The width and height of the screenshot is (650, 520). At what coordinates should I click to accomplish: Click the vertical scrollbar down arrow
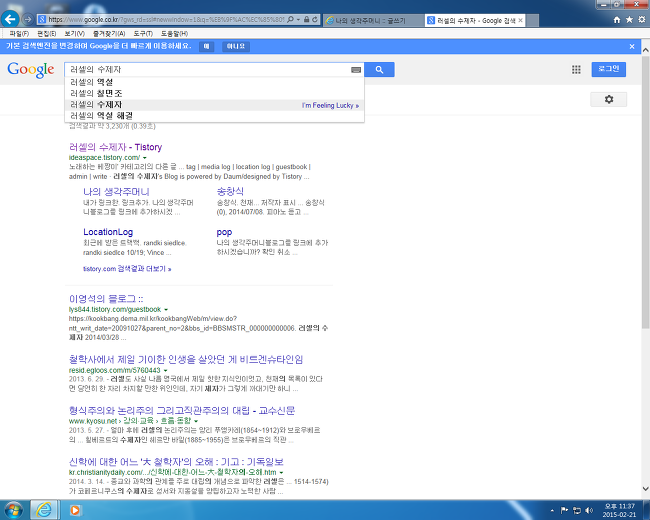point(645,488)
